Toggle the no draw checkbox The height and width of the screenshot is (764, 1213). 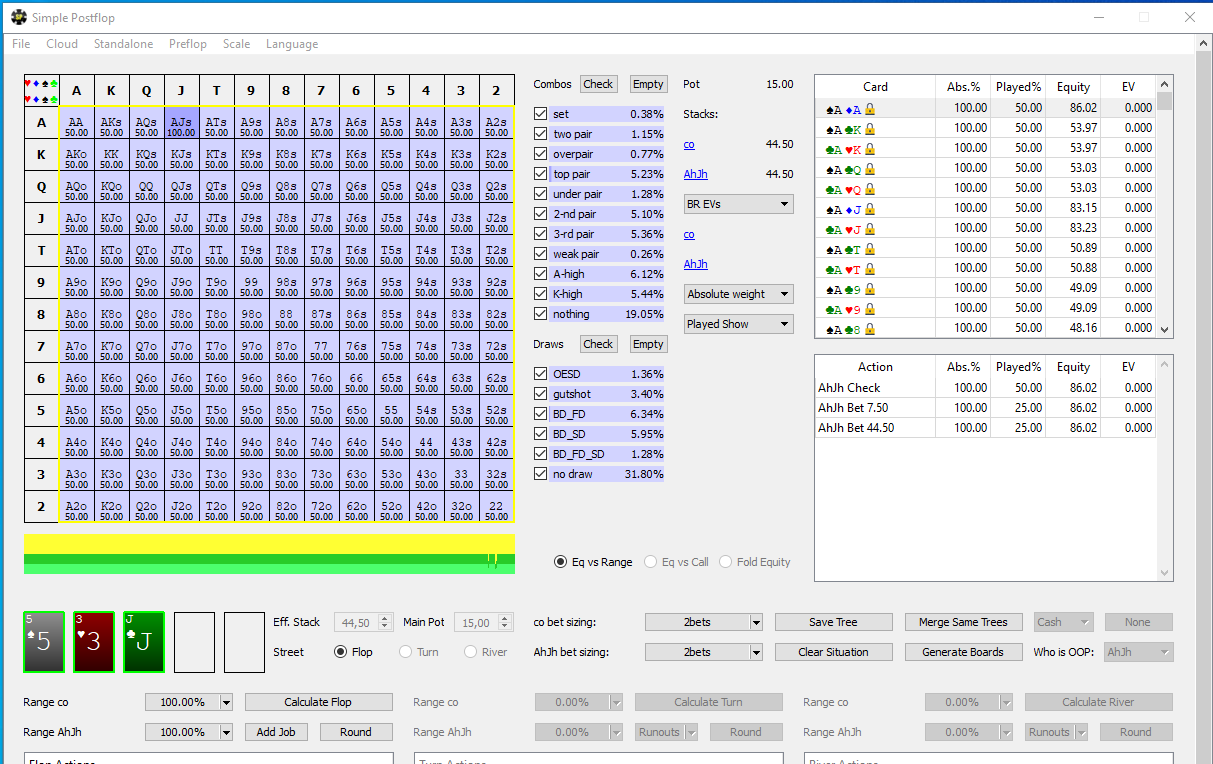(541, 474)
